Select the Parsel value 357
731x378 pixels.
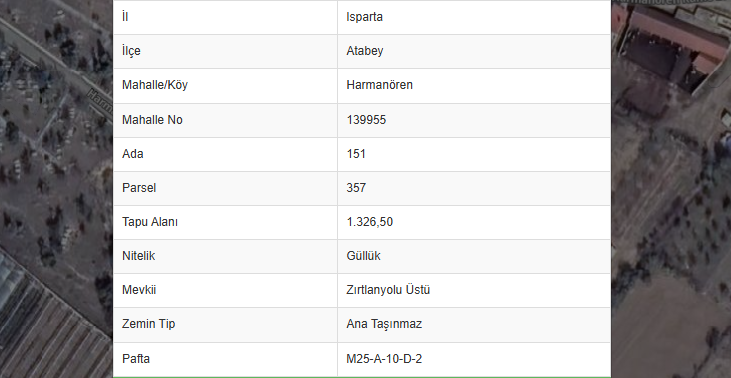click(356, 188)
